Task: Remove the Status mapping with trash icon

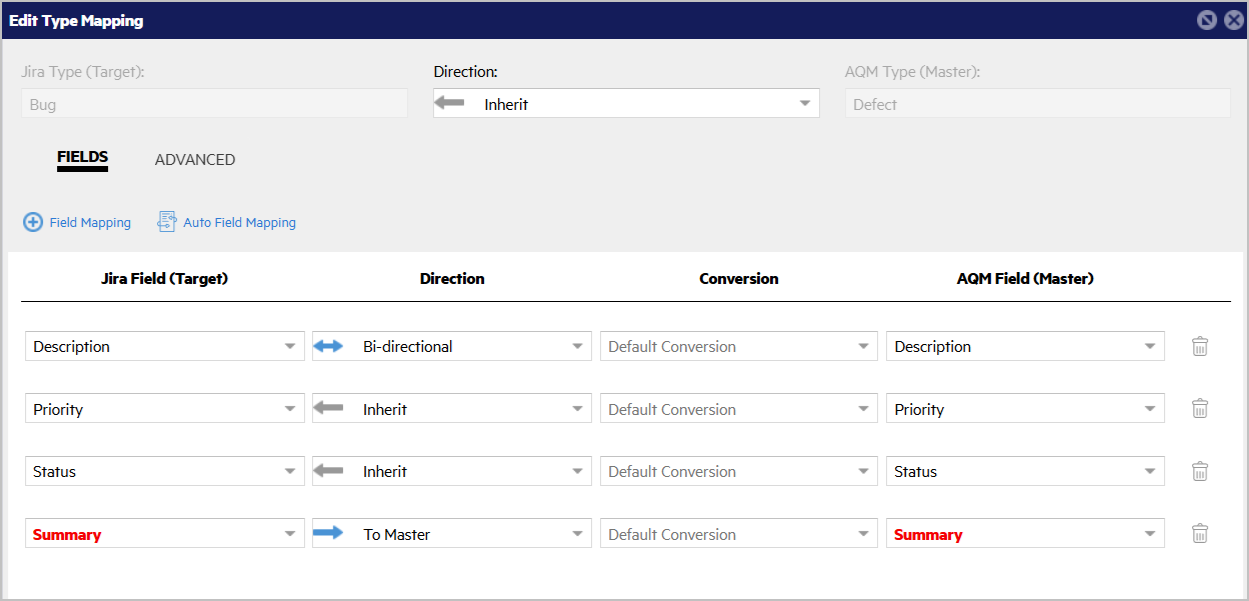Action: click(1200, 472)
